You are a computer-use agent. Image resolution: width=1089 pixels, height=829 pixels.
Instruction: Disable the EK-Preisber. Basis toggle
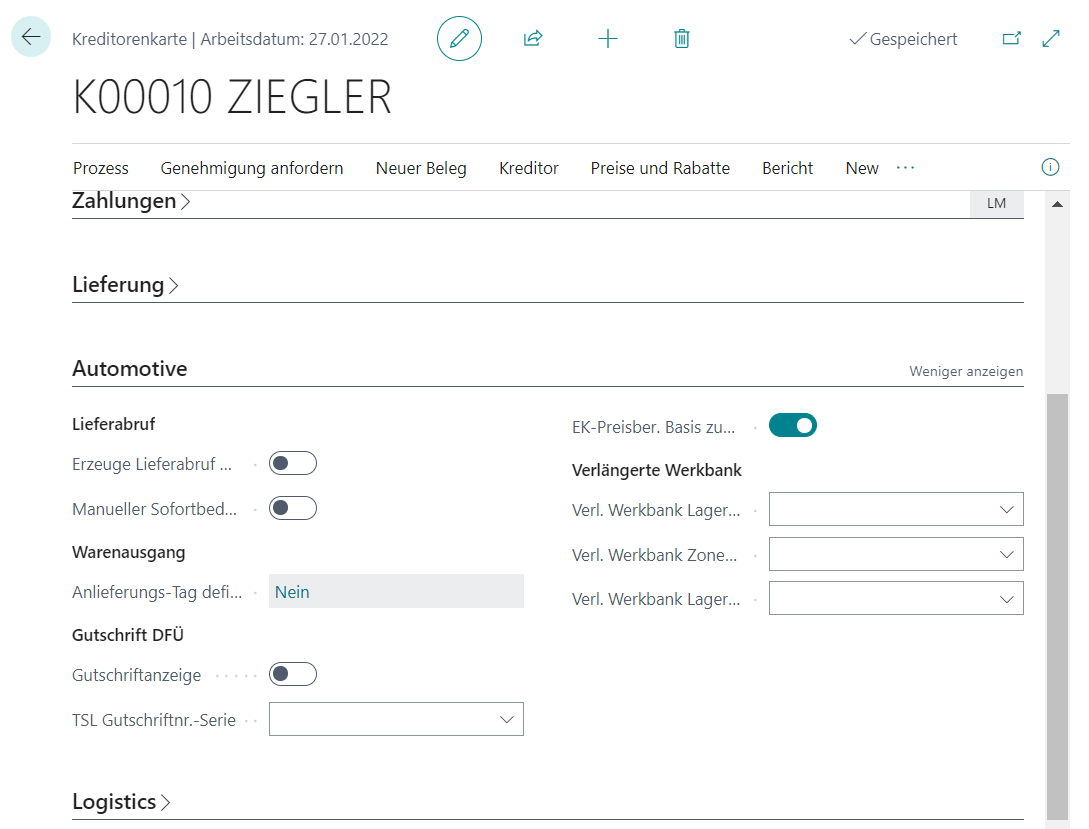coord(792,426)
